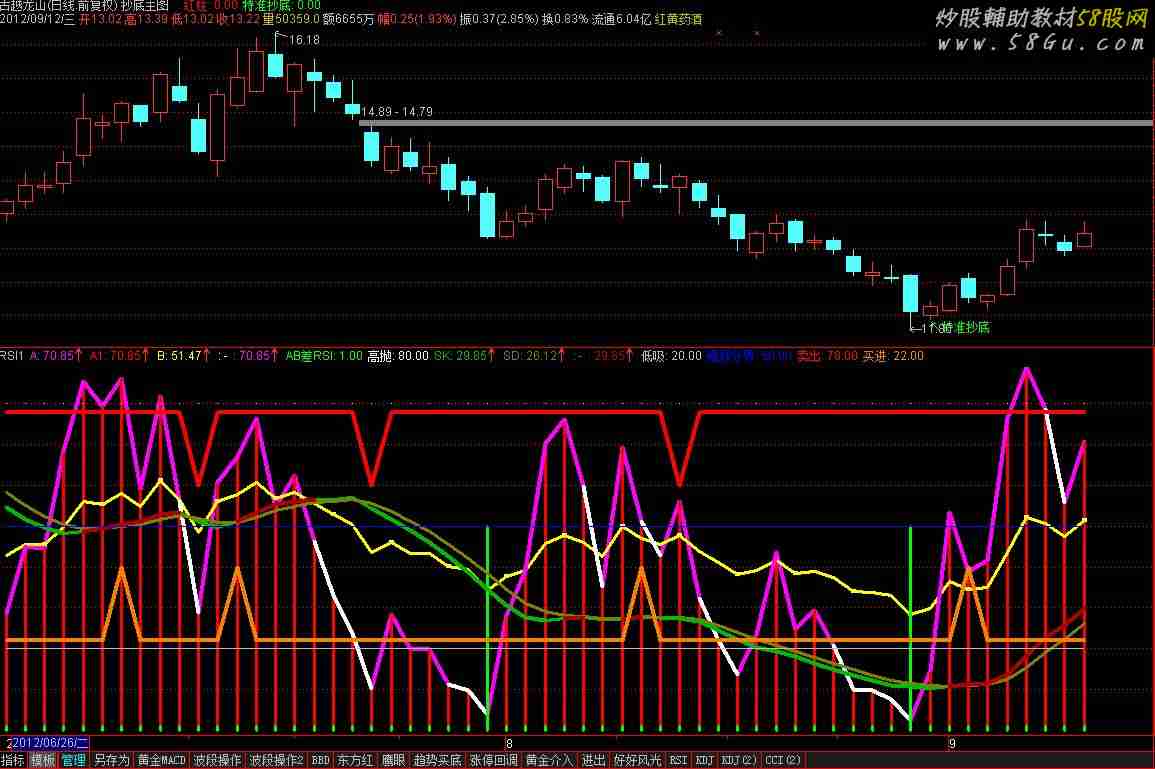Viewport: 1155px width, 769px height.
Task: Click the BBD indicator tab
Action: 320,760
